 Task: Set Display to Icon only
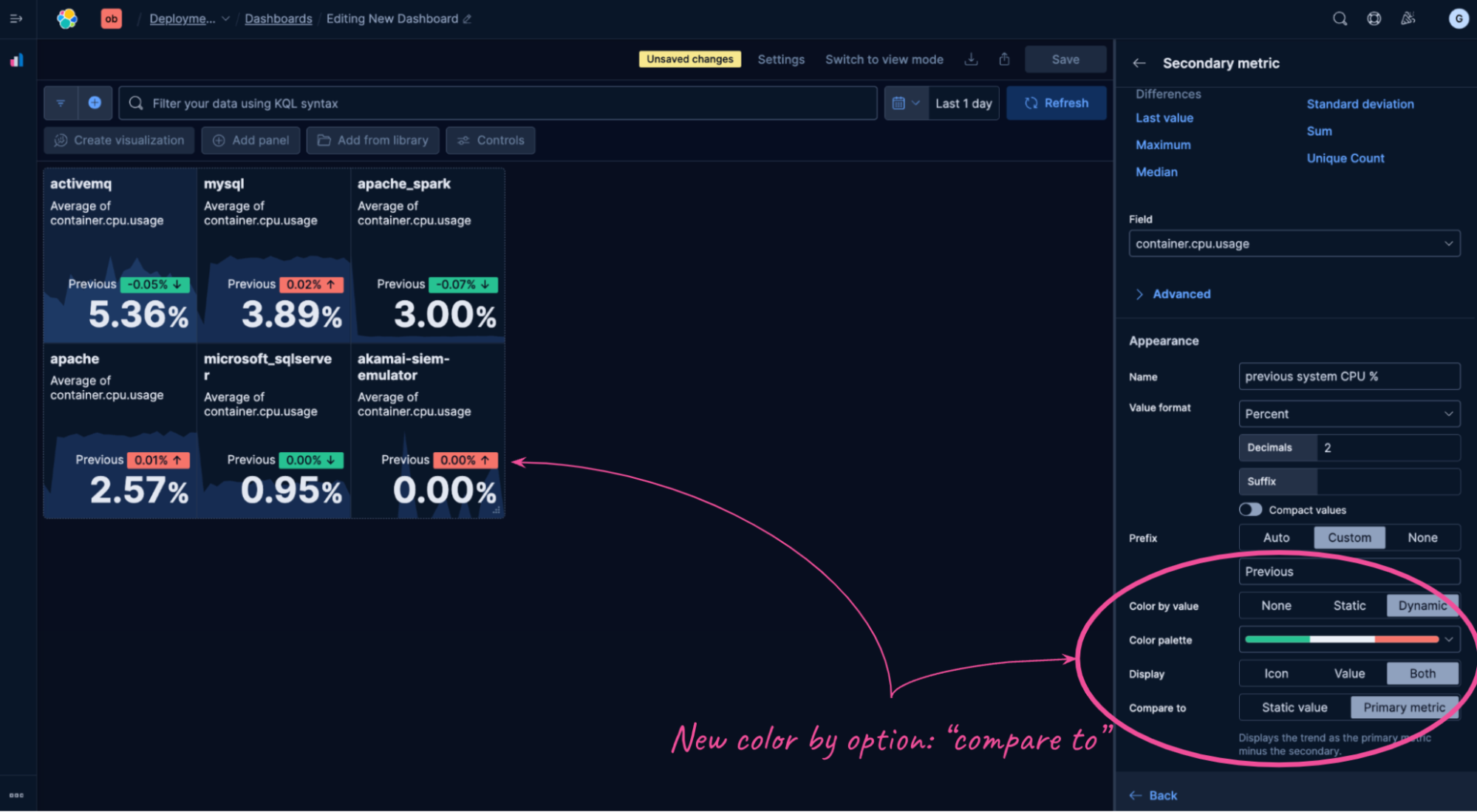click(x=1275, y=674)
